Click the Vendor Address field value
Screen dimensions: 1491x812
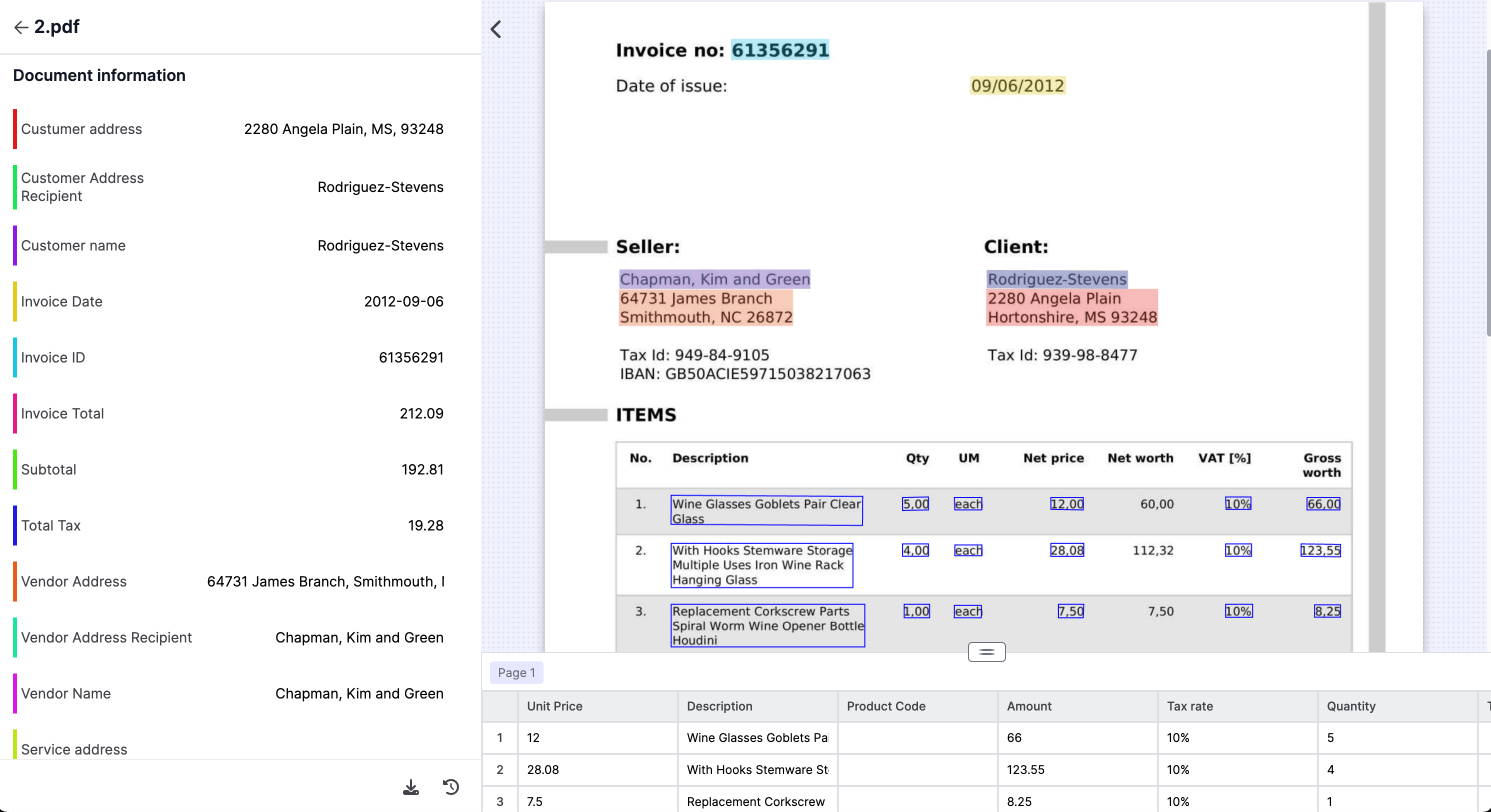325,581
